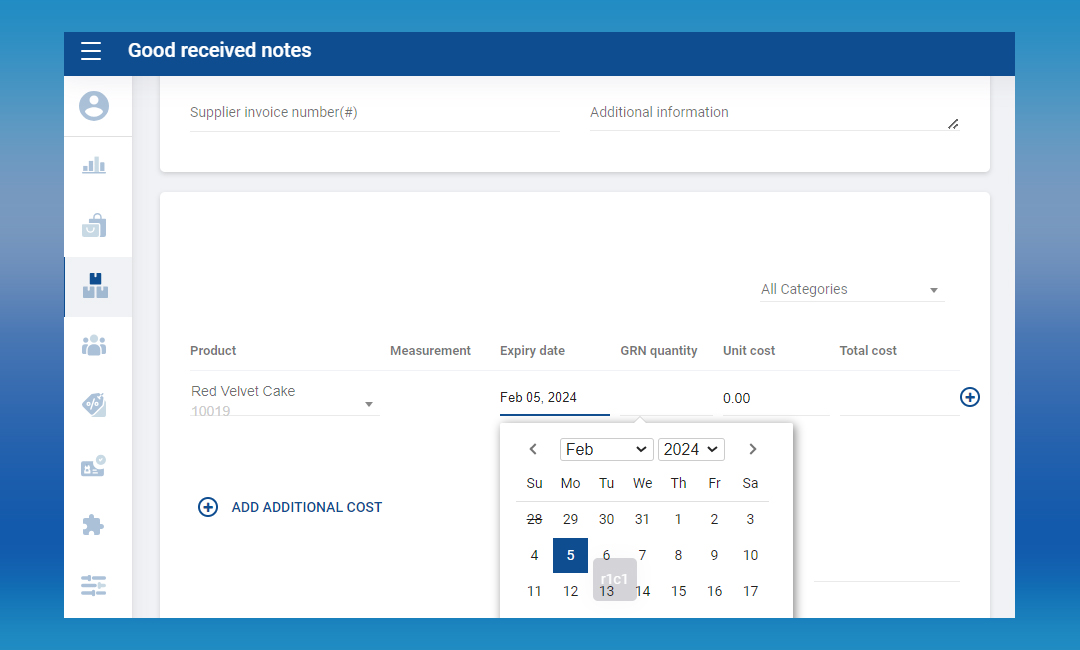This screenshot has width=1080, height=650.
Task: Open the customers group icon
Action: [x=94, y=346]
